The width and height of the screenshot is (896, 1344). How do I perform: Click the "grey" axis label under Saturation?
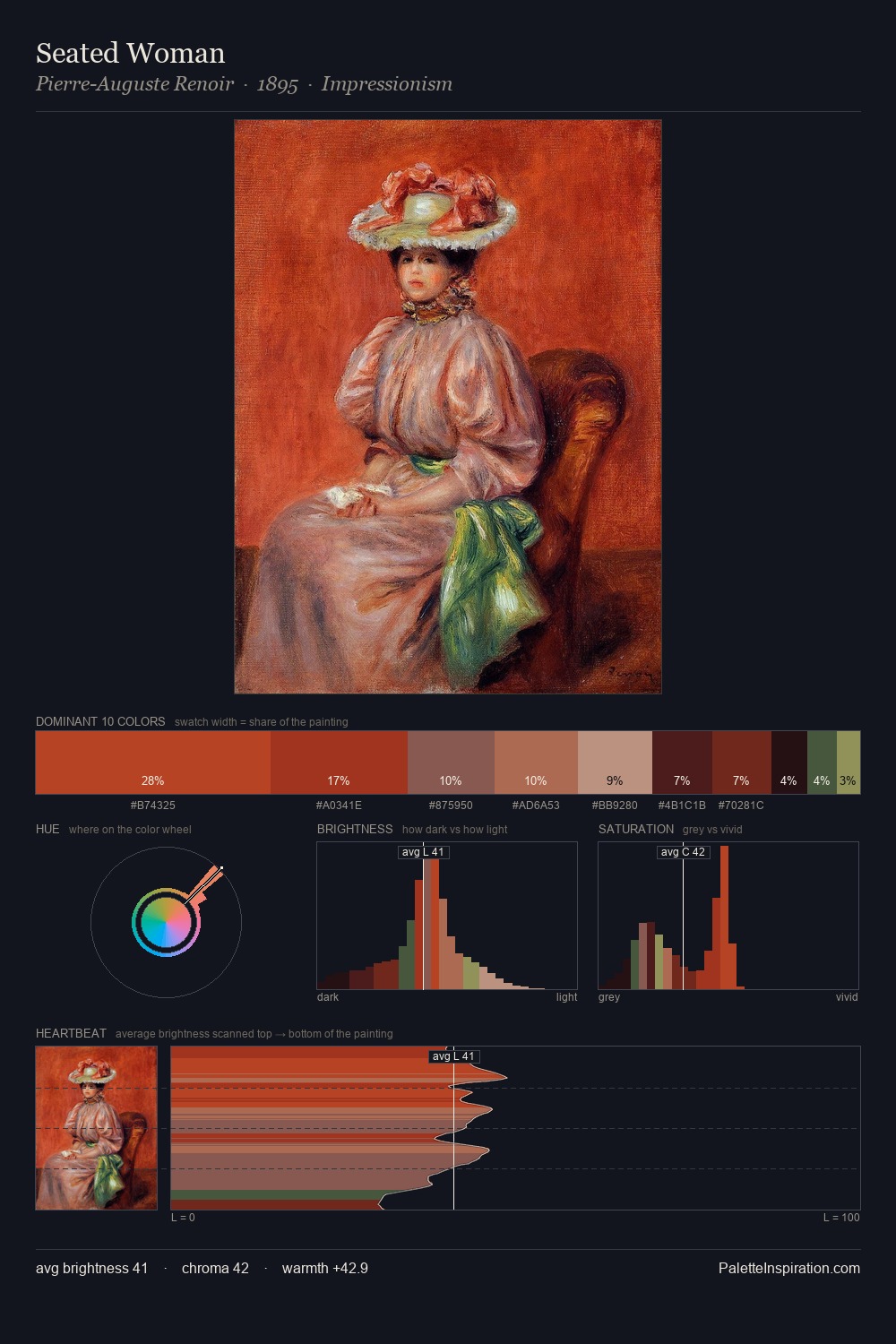click(609, 997)
